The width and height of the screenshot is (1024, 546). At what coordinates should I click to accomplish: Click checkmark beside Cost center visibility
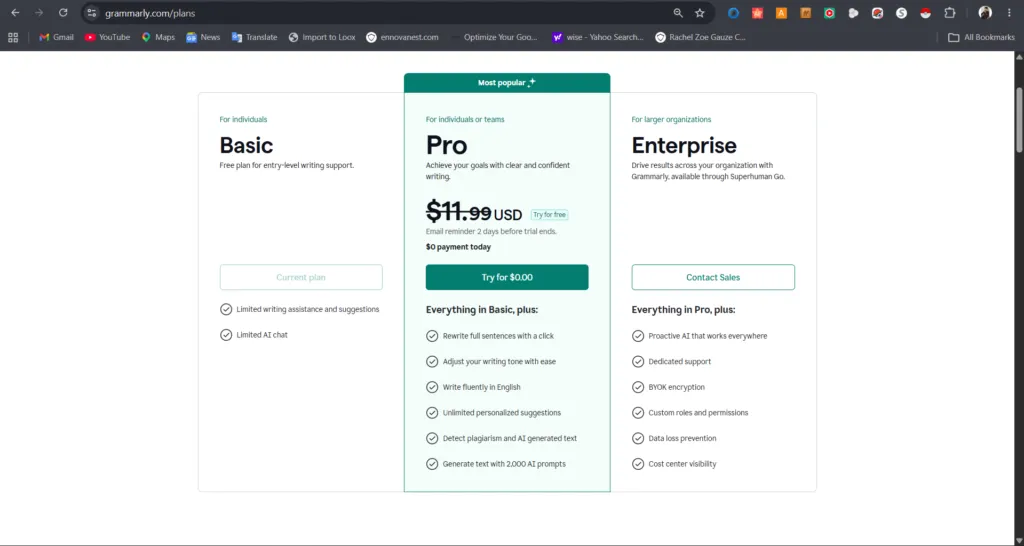tap(638, 464)
